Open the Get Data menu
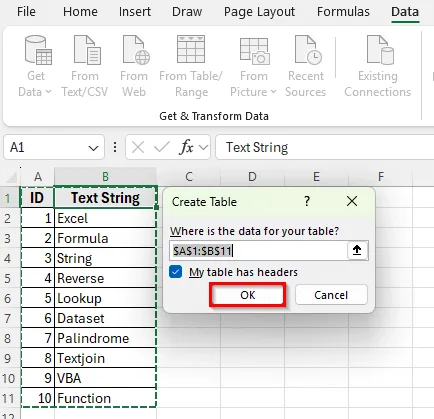 [x=35, y=66]
